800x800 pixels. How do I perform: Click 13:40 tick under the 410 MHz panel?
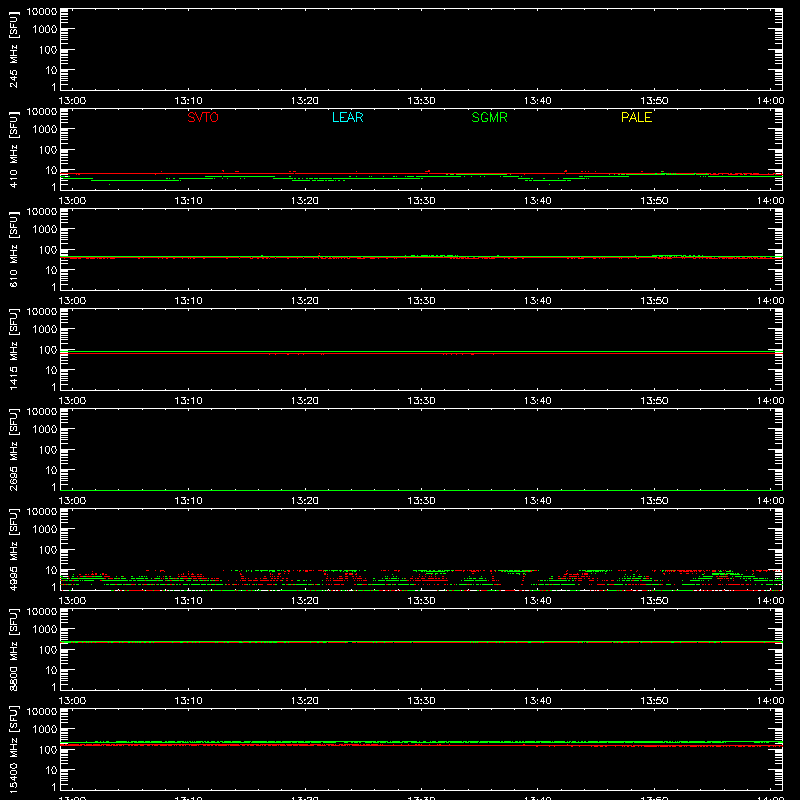coord(538,201)
